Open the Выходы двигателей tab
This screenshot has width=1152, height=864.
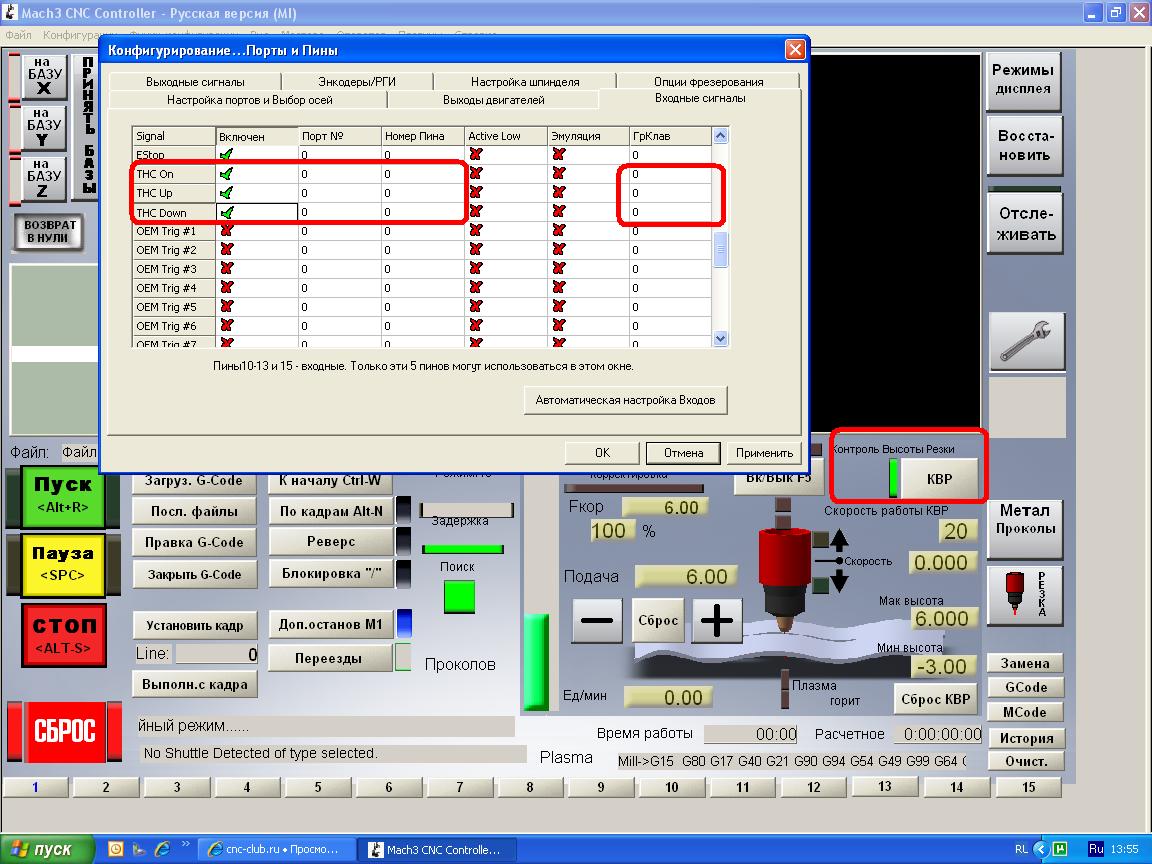(494, 100)
